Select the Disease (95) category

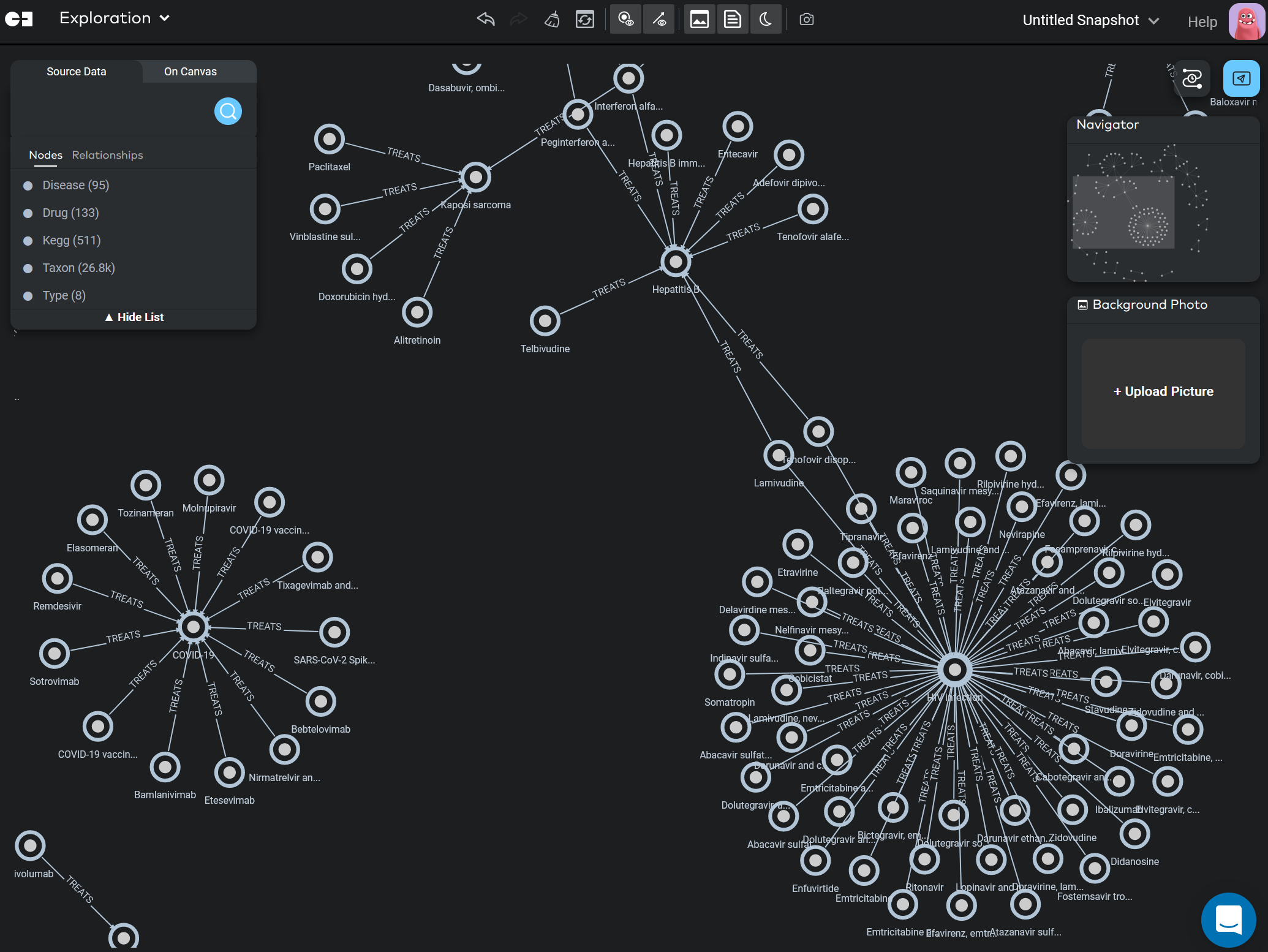click(x=76, y=185)
